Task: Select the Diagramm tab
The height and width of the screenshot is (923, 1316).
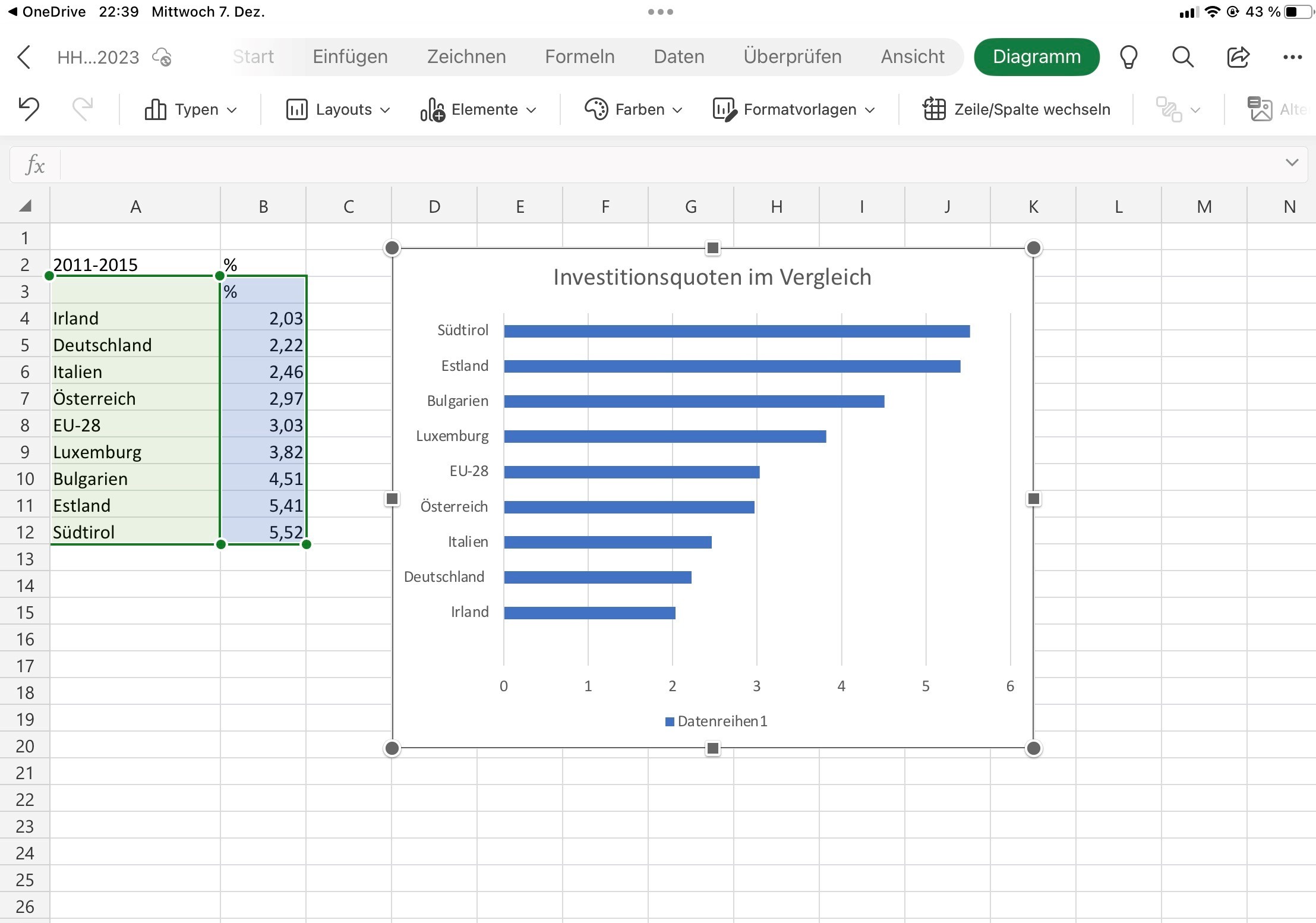Action: (1037, 56)
